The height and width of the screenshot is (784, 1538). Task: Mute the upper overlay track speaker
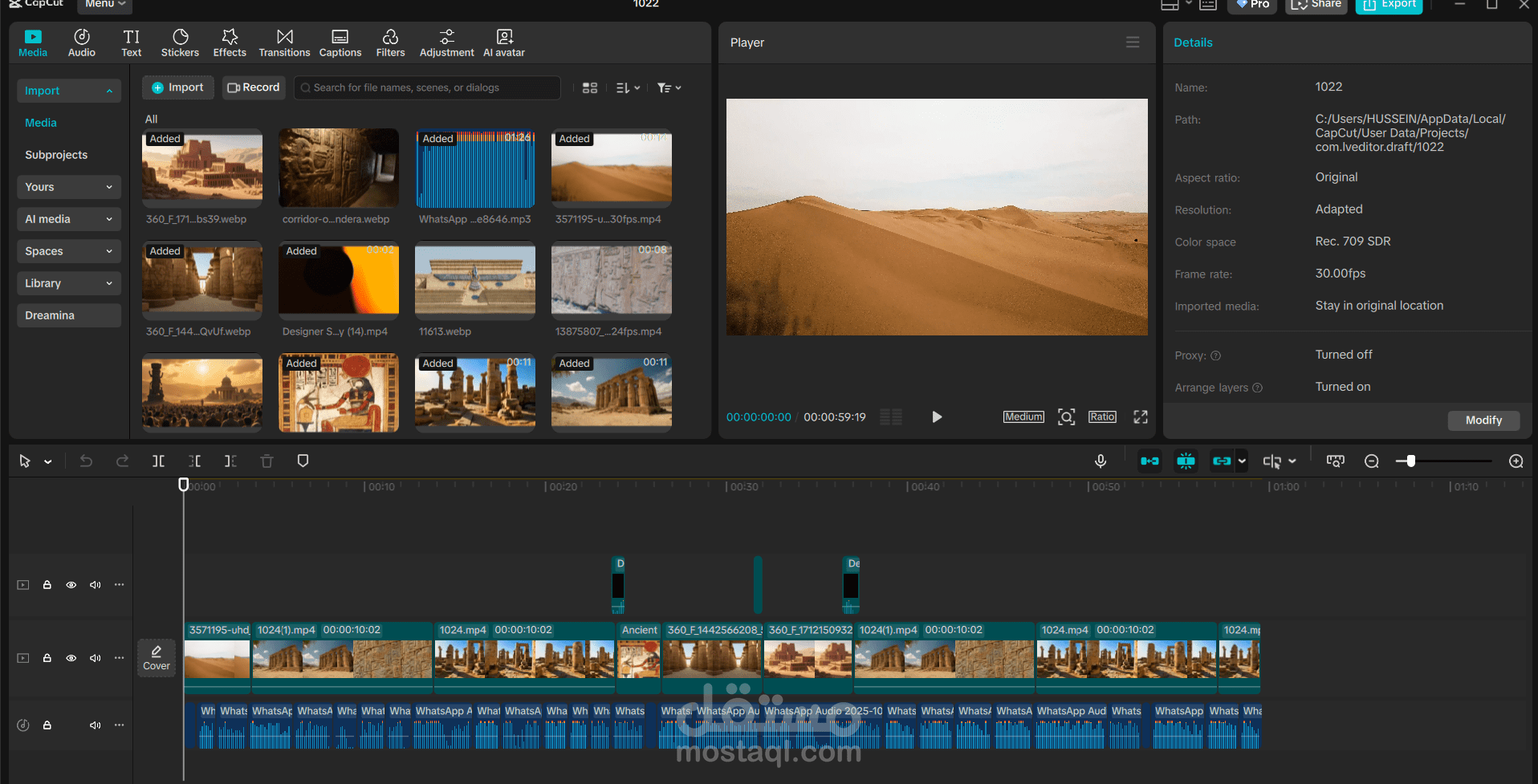[x=96, y=585]
